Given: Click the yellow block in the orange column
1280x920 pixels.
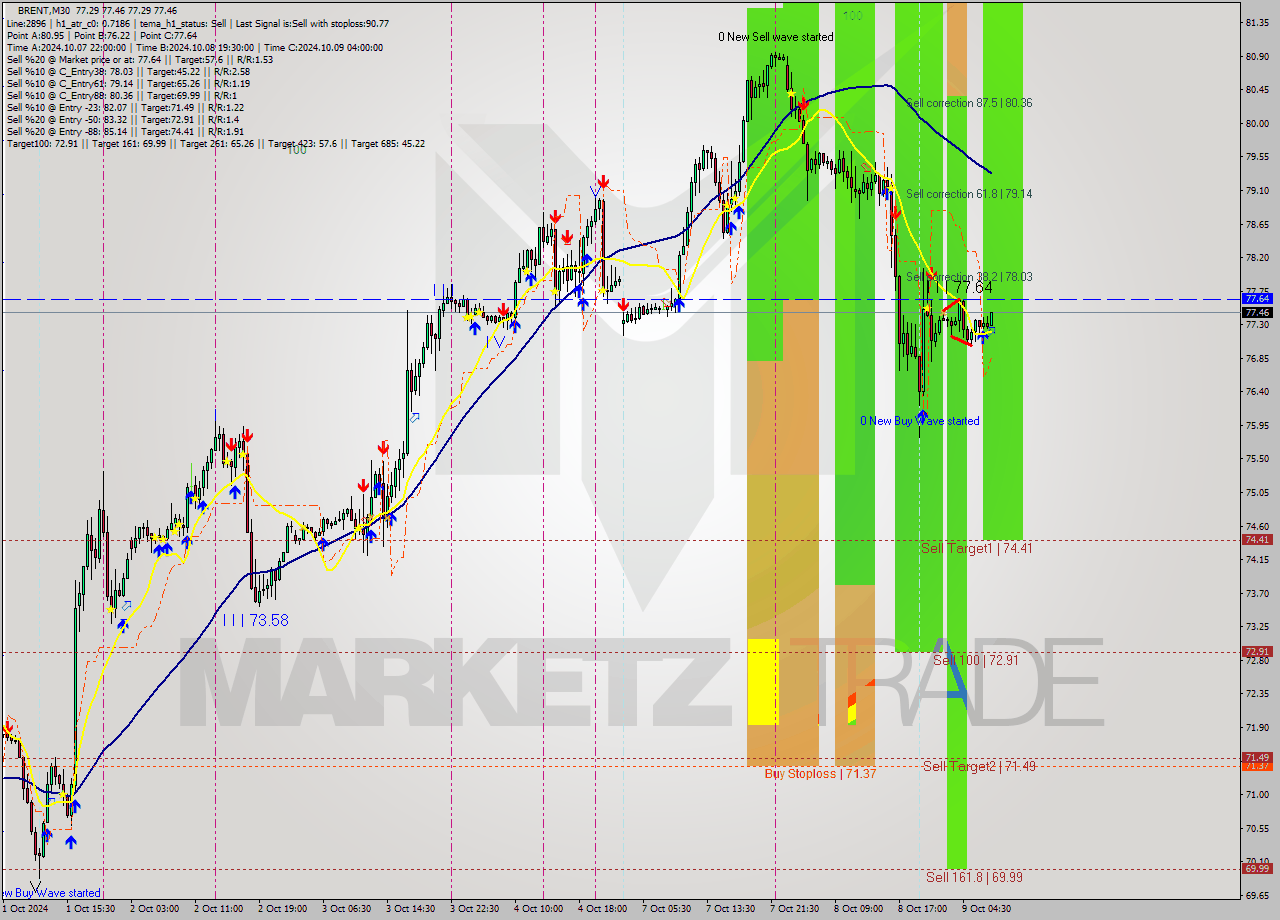Looking at the screenshot, I should tap(763, 681).
